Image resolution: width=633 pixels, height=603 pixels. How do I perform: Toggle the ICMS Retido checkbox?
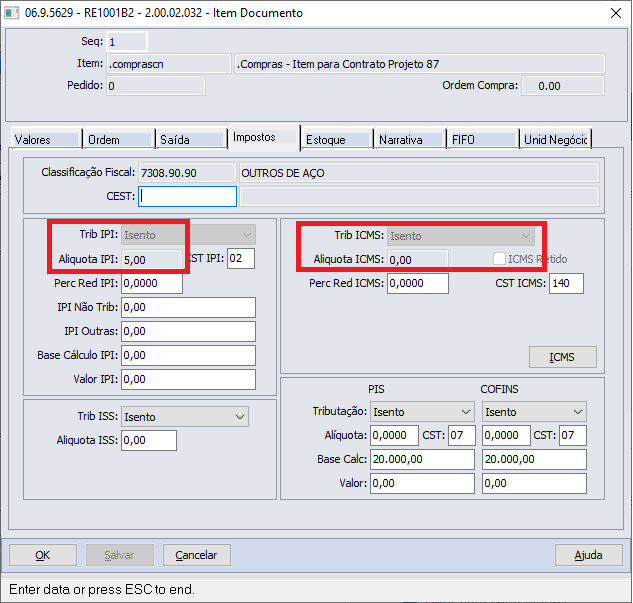pyautogui.click(x=499, y=259)
